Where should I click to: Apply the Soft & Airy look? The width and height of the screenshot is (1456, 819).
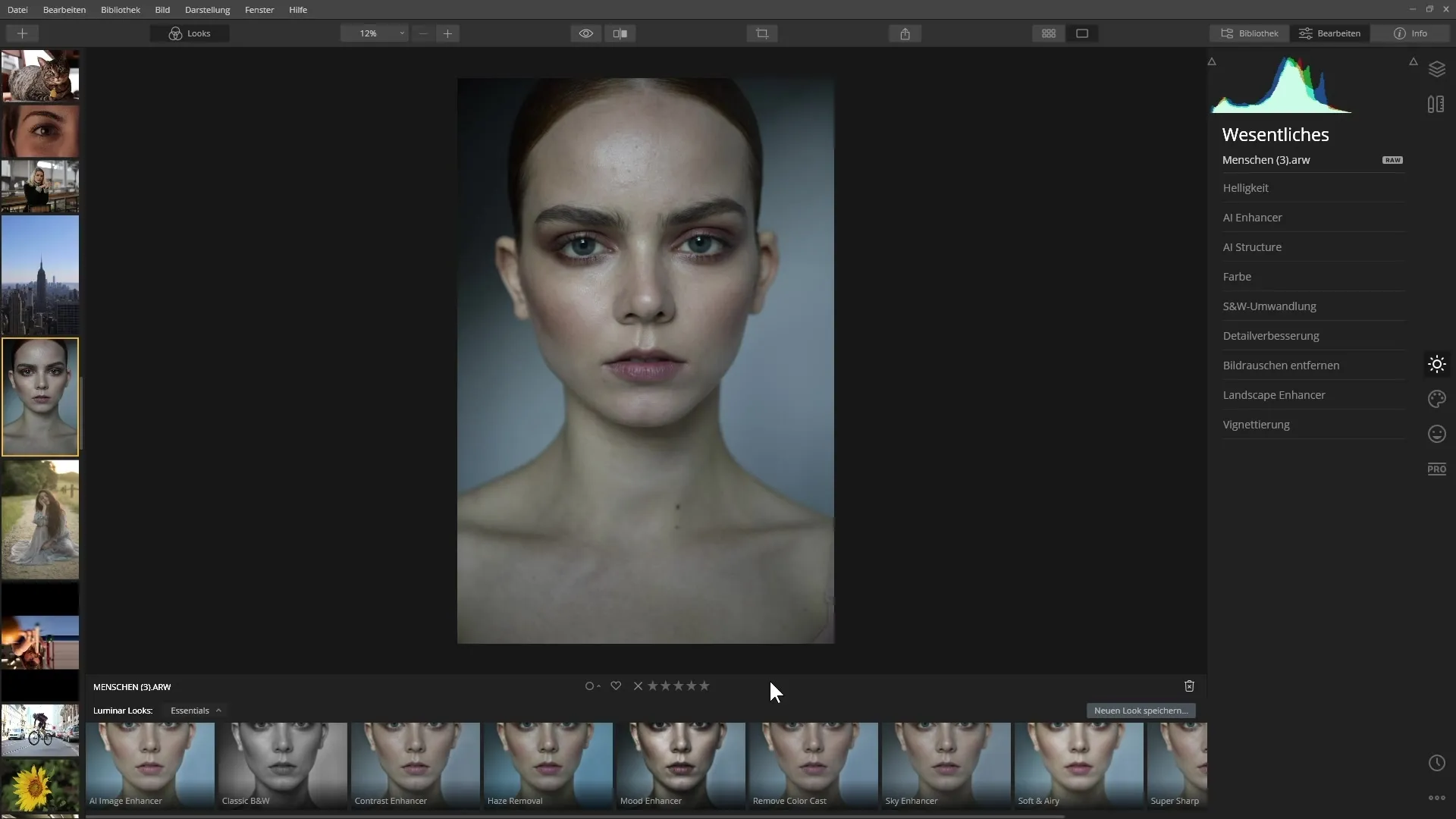[x=1079, y=765]
